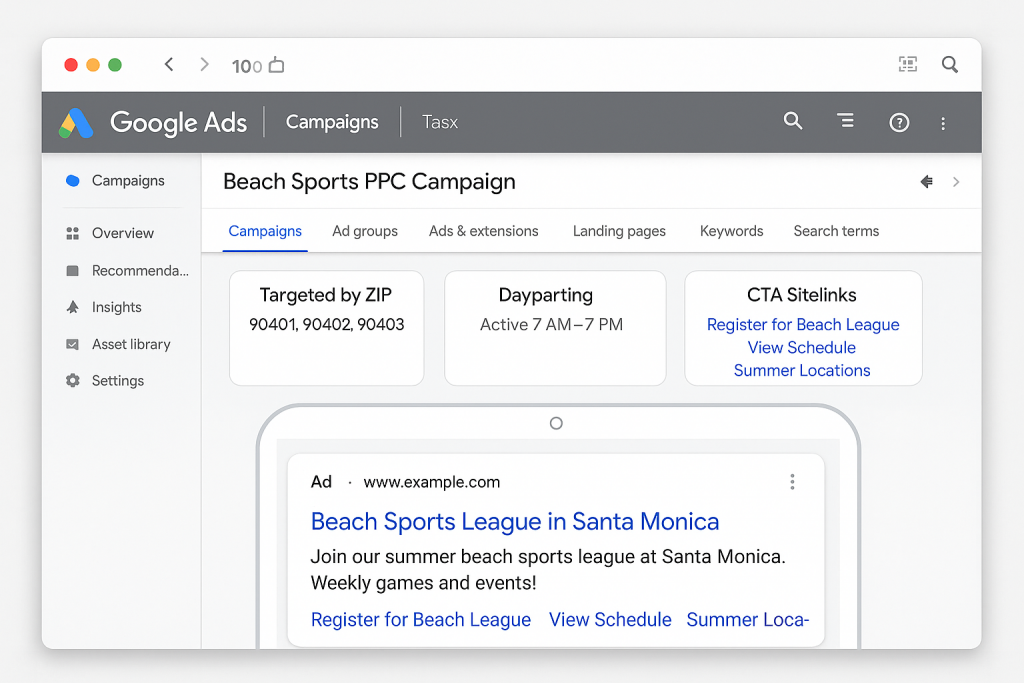Click Campaigns in the top header

coord(332,122)
